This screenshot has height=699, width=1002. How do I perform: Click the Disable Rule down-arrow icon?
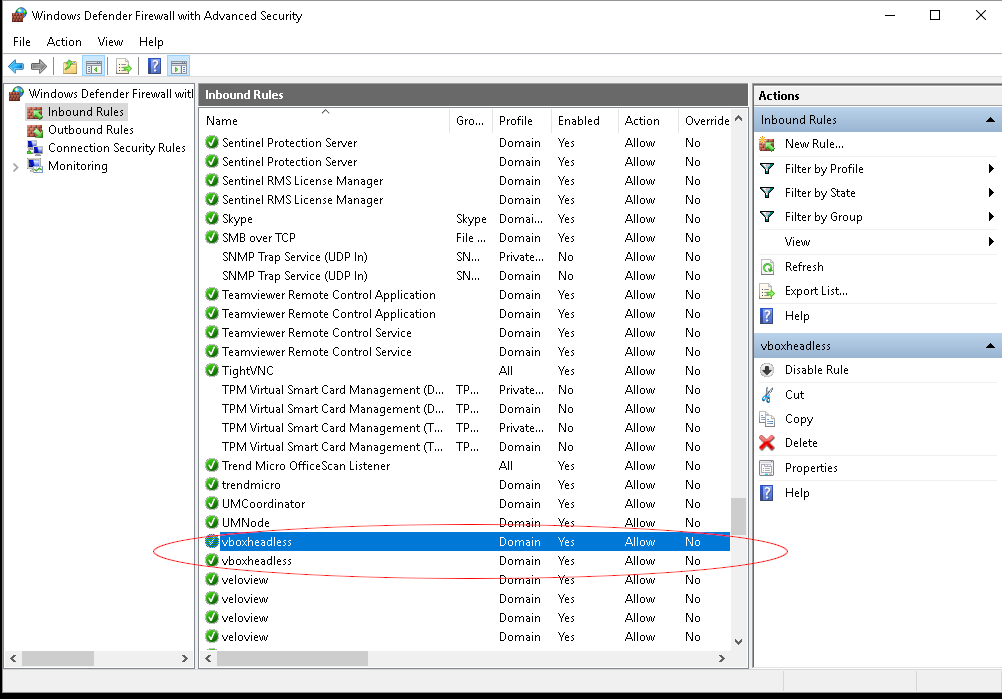[x=767, y=370]
